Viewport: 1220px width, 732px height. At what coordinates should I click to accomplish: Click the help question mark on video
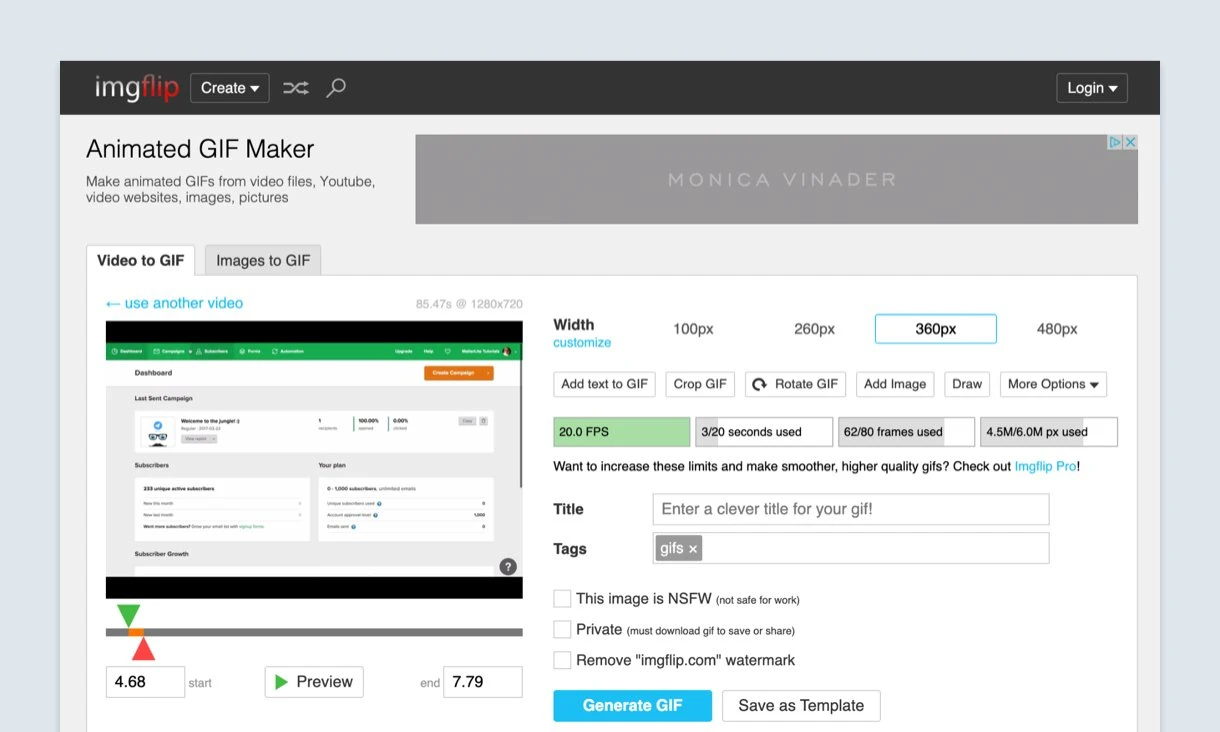(508, 566)
